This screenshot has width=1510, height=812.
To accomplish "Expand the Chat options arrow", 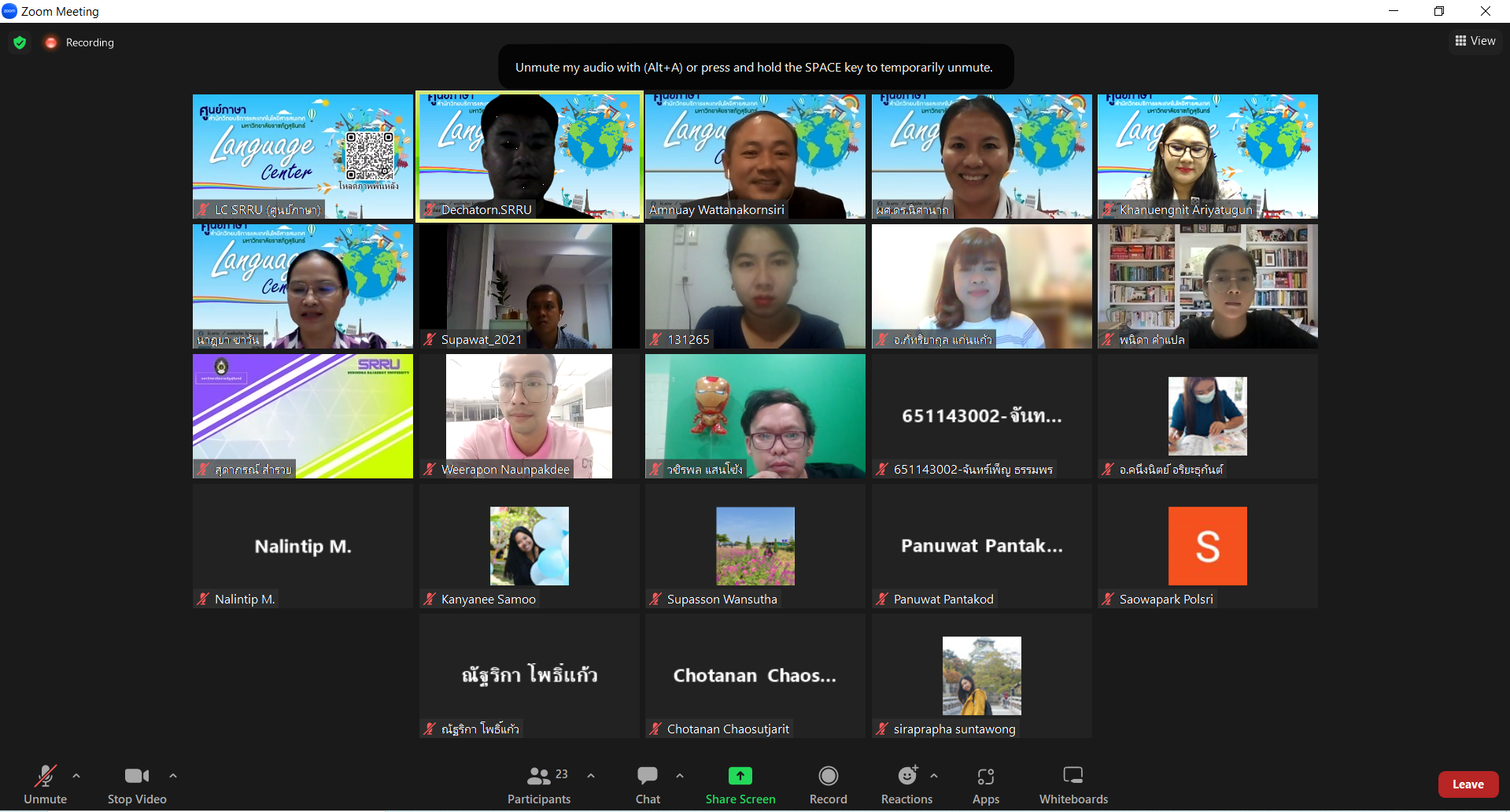I will click(680, 776).
